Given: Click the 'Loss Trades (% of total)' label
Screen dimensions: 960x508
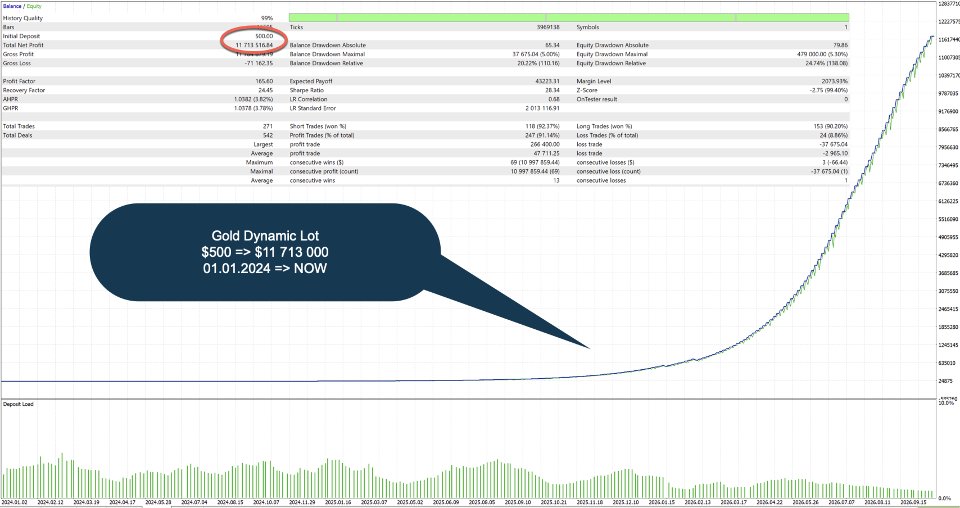Looking at the screenshot, I should (607, 135).
